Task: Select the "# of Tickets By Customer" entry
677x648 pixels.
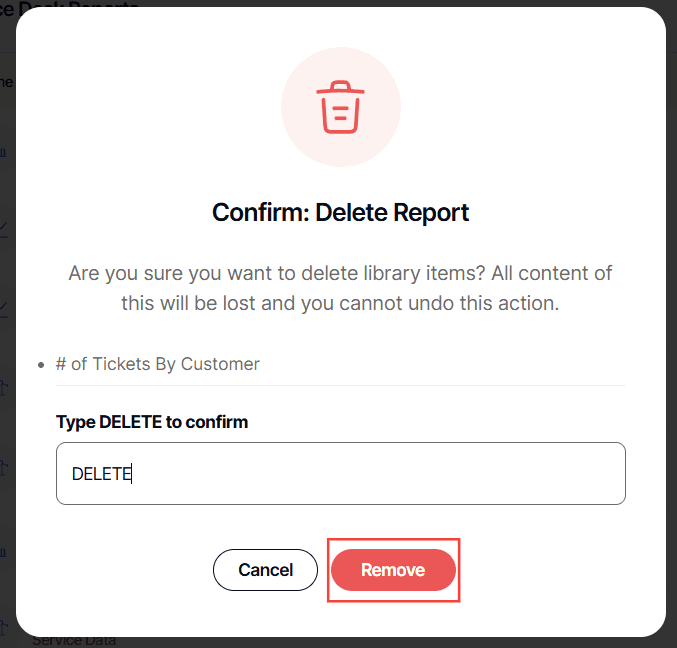Action: coord(158,364)
